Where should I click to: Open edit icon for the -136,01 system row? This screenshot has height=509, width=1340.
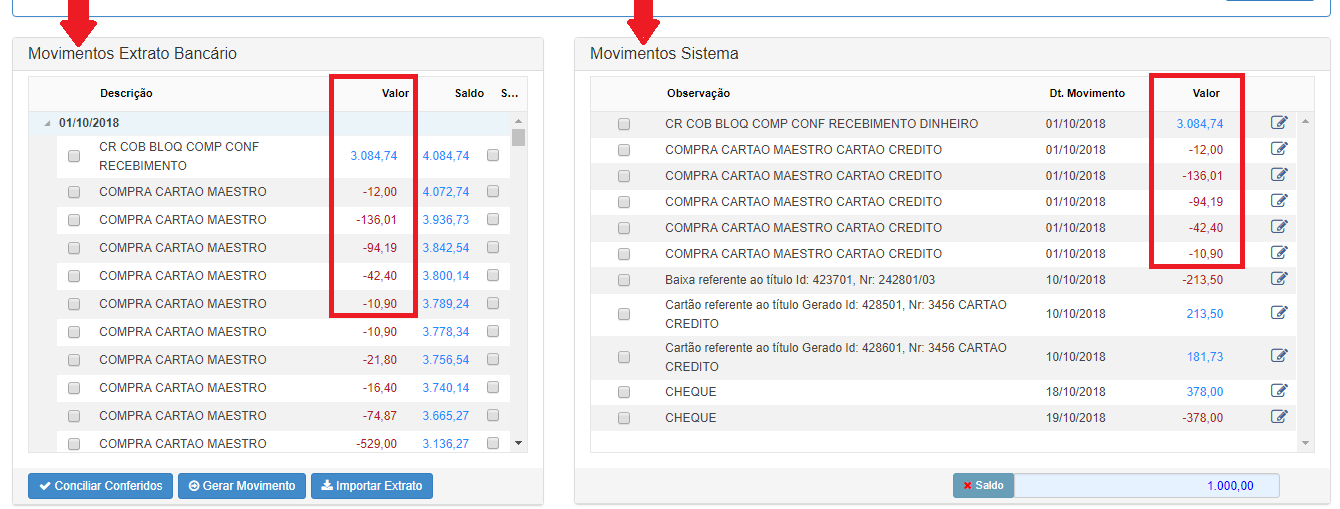[1279, 175]
